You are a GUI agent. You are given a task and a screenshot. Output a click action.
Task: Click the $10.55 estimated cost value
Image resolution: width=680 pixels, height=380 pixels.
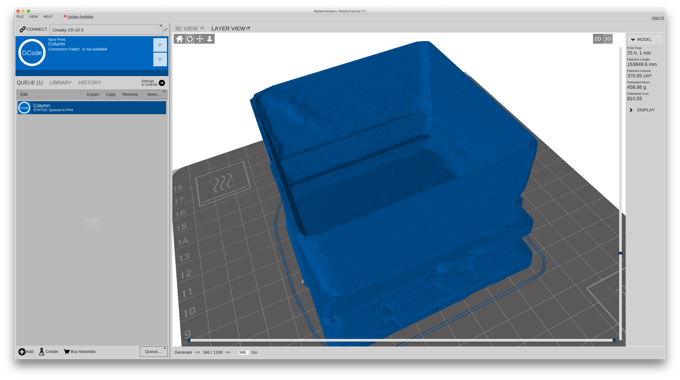634,98
